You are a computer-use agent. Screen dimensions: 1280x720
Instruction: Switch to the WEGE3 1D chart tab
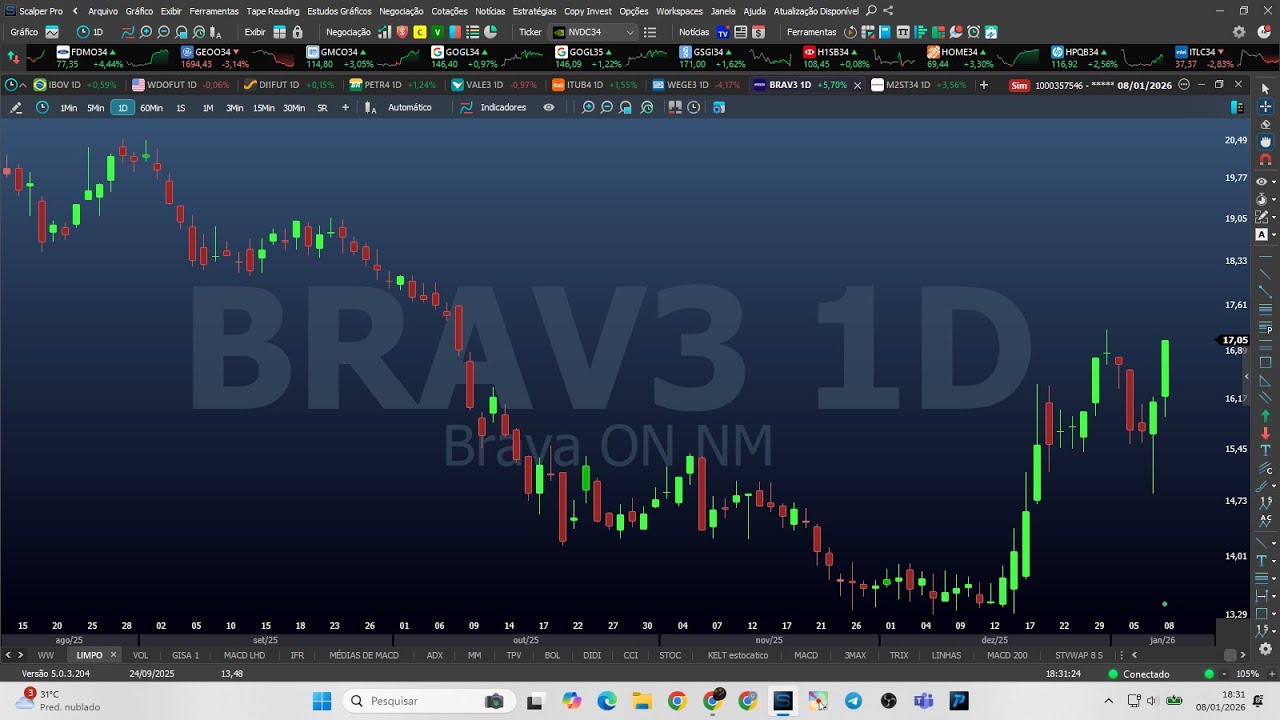(x=695, y=85)
